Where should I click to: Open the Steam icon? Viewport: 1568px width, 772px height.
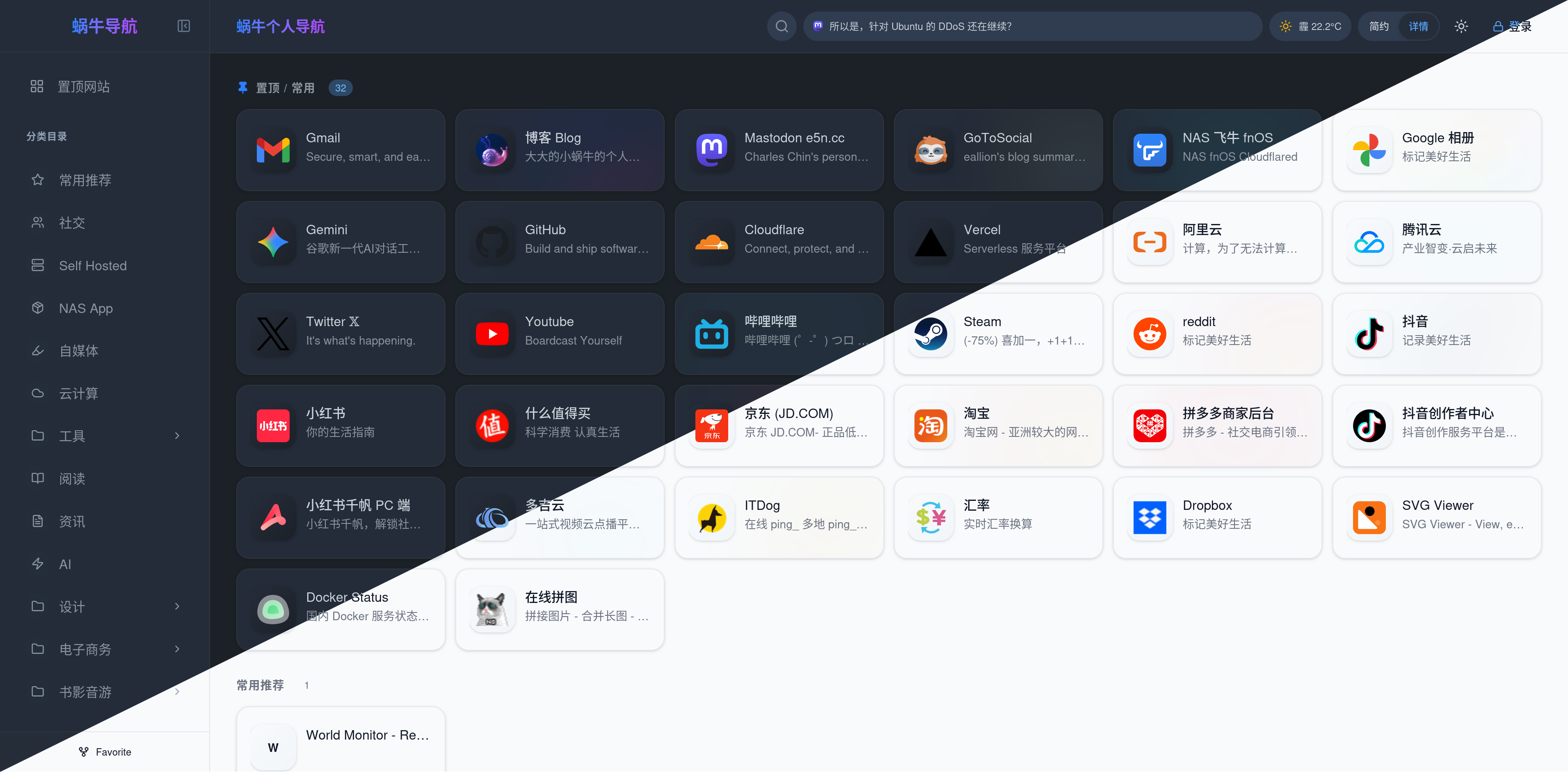pyautogui.click(x=931, y=334)
